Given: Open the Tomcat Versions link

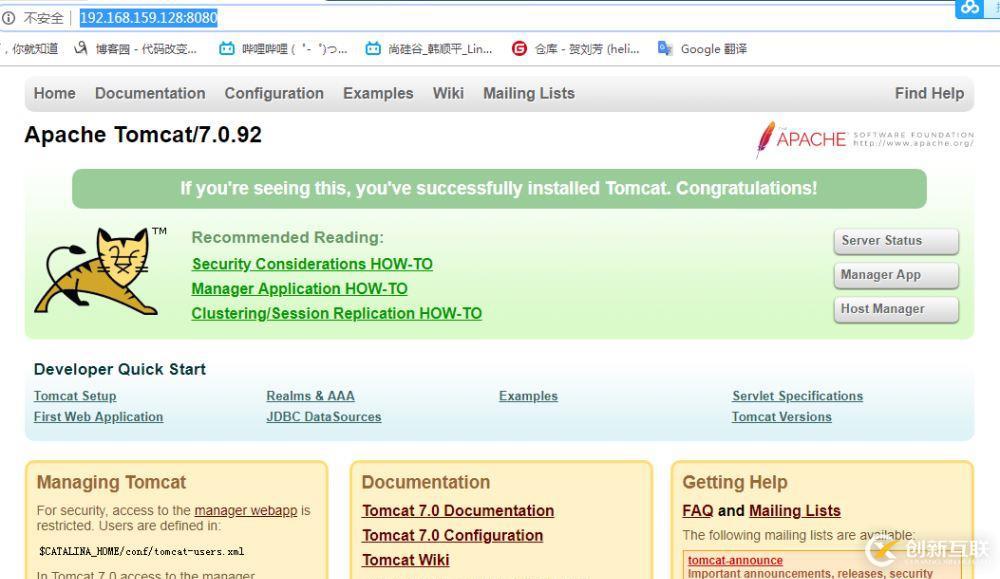Looking at the screenshot, I should coord(782,416).
